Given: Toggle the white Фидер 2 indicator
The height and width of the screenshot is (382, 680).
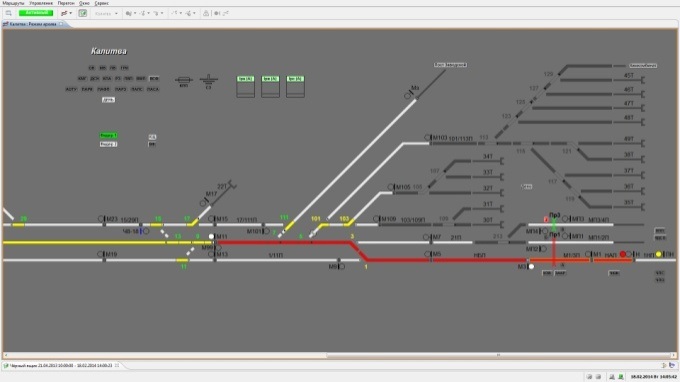Looking at the screenshot, I should pos(108,144).
